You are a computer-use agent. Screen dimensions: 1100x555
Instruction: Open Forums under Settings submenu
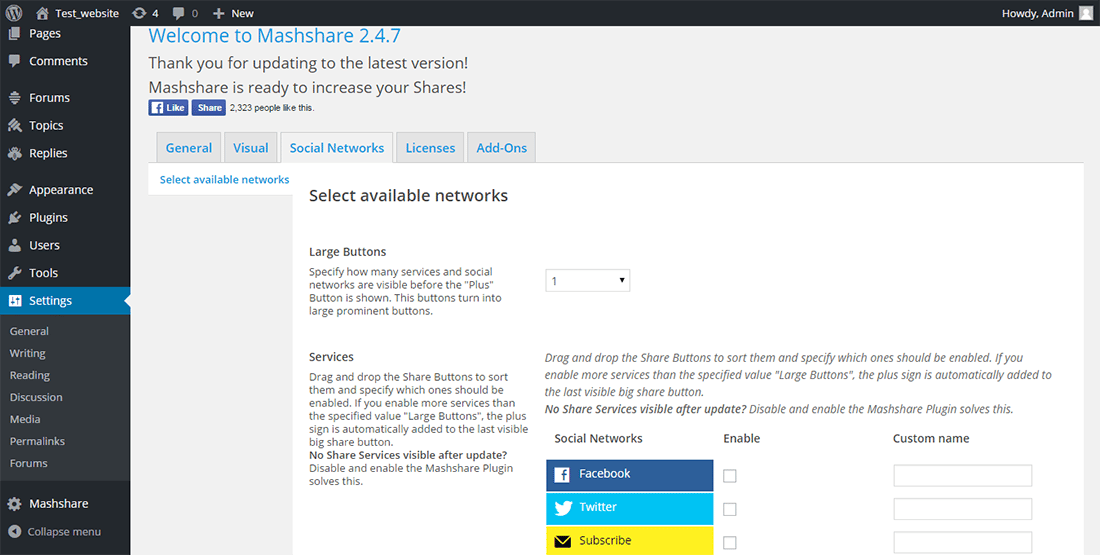click(x=29, y=463)
